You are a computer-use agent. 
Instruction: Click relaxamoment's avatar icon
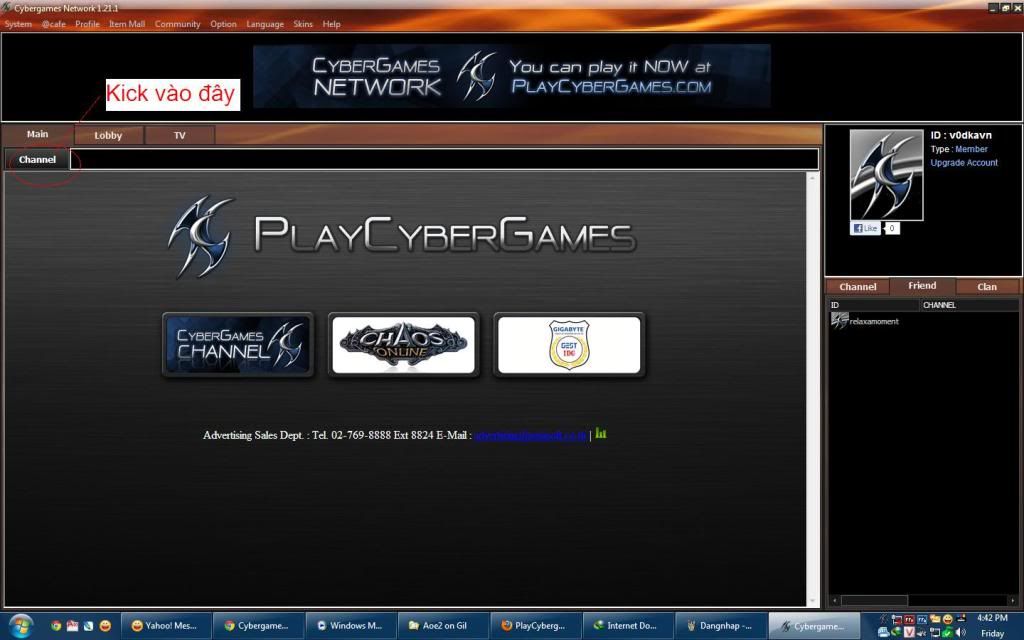[839, 321]
